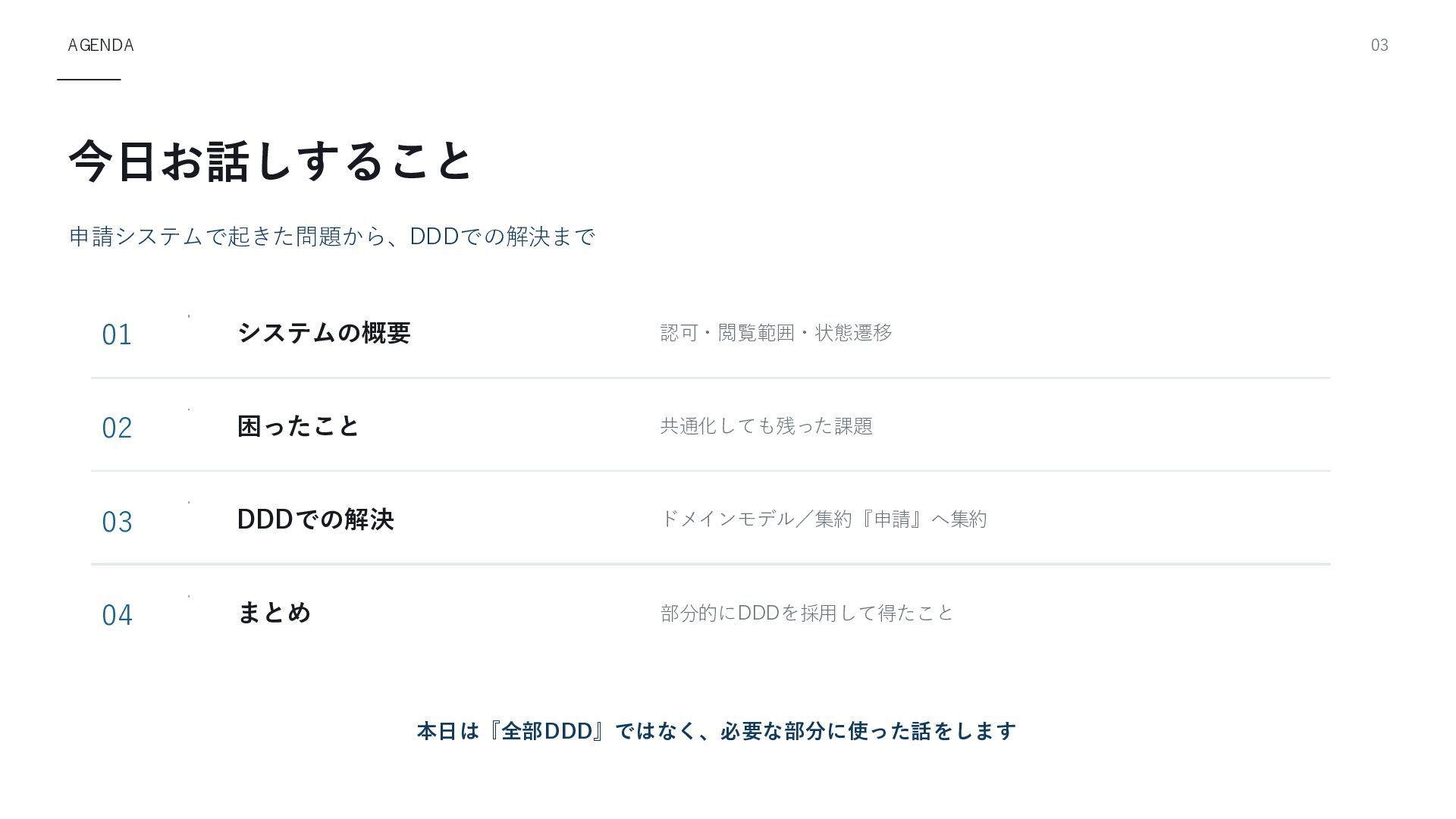Click the divider line below システムの概要 row
The height and width of the screenshot is (819, 1456).
click(x=711, y=378)
